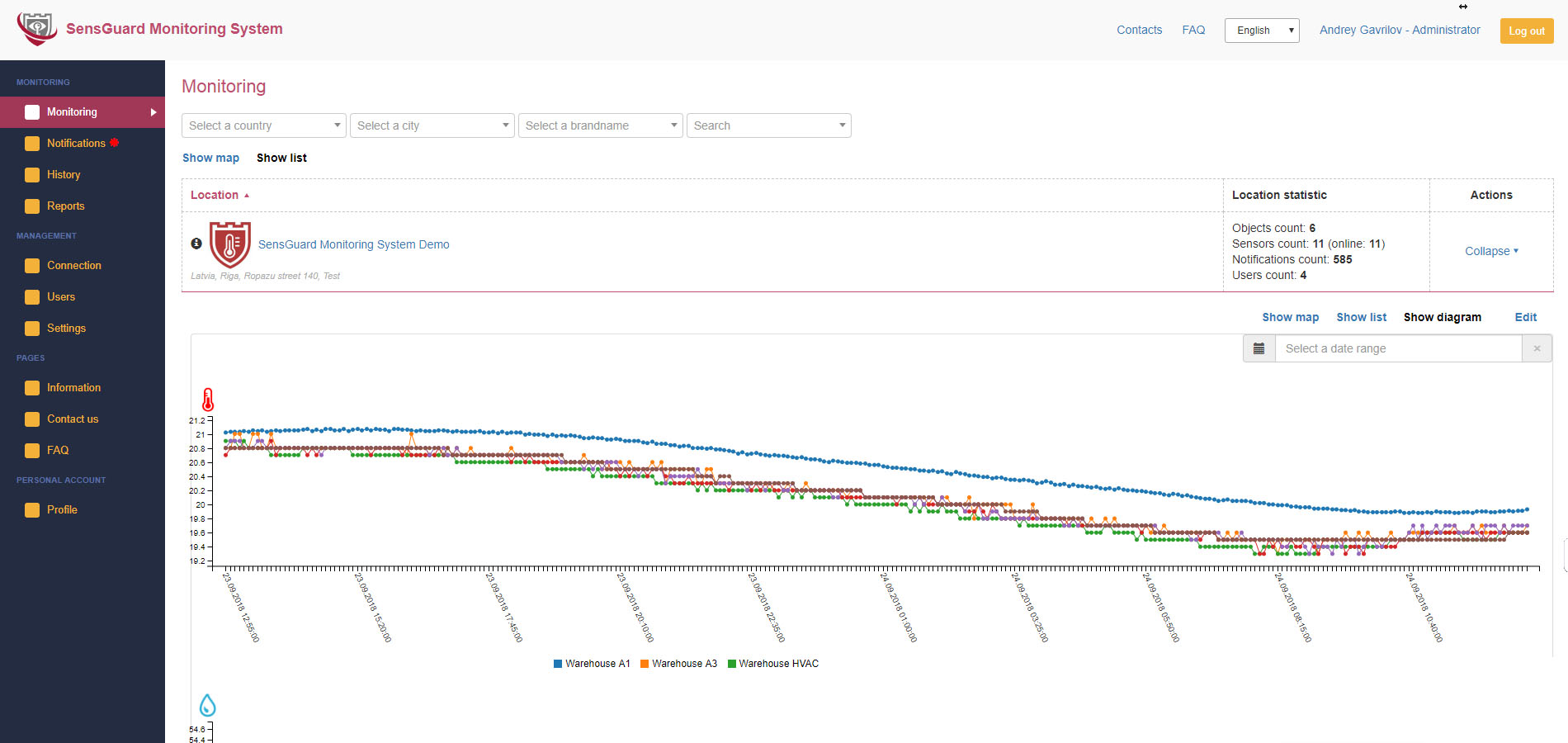This screenshot has height=743, width=1568.
Task: Toggle Warehouse A3 series in chart legend
Action: point(678,664)
